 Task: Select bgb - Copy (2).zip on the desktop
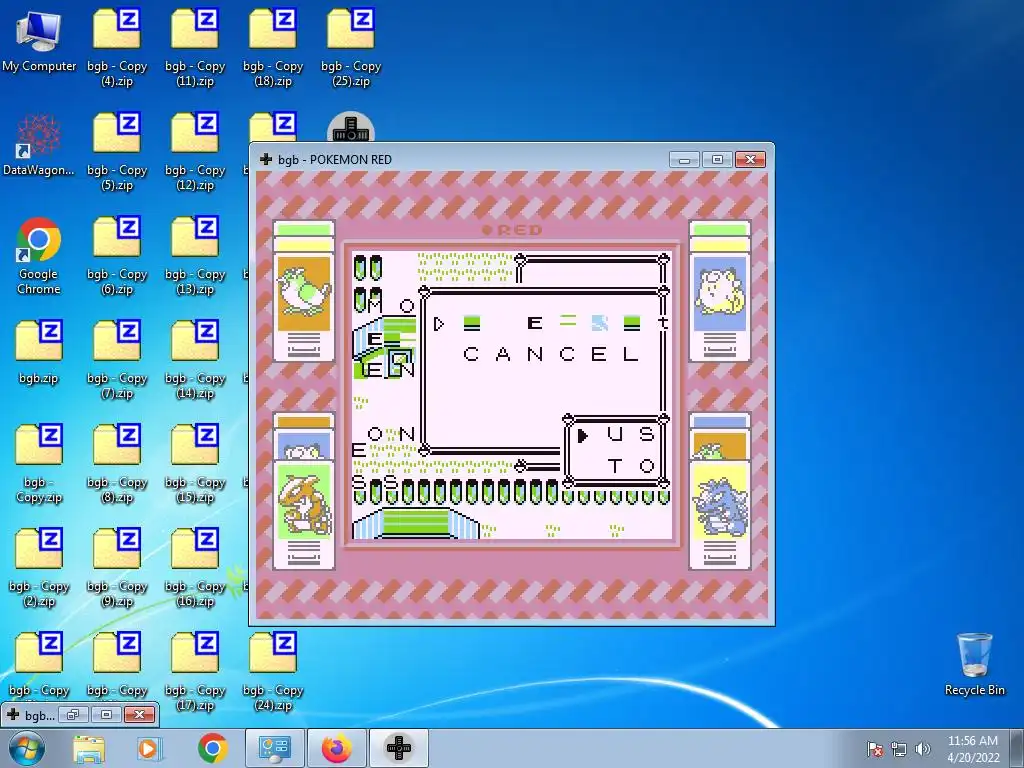(39, 568)
